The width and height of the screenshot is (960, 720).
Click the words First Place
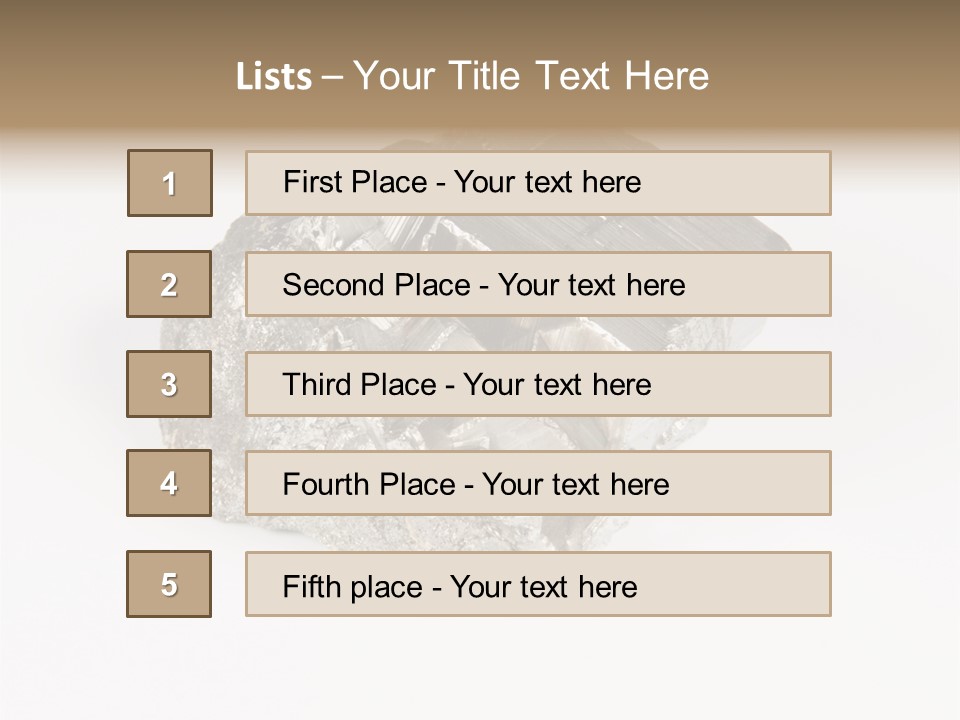click(354, 182)
